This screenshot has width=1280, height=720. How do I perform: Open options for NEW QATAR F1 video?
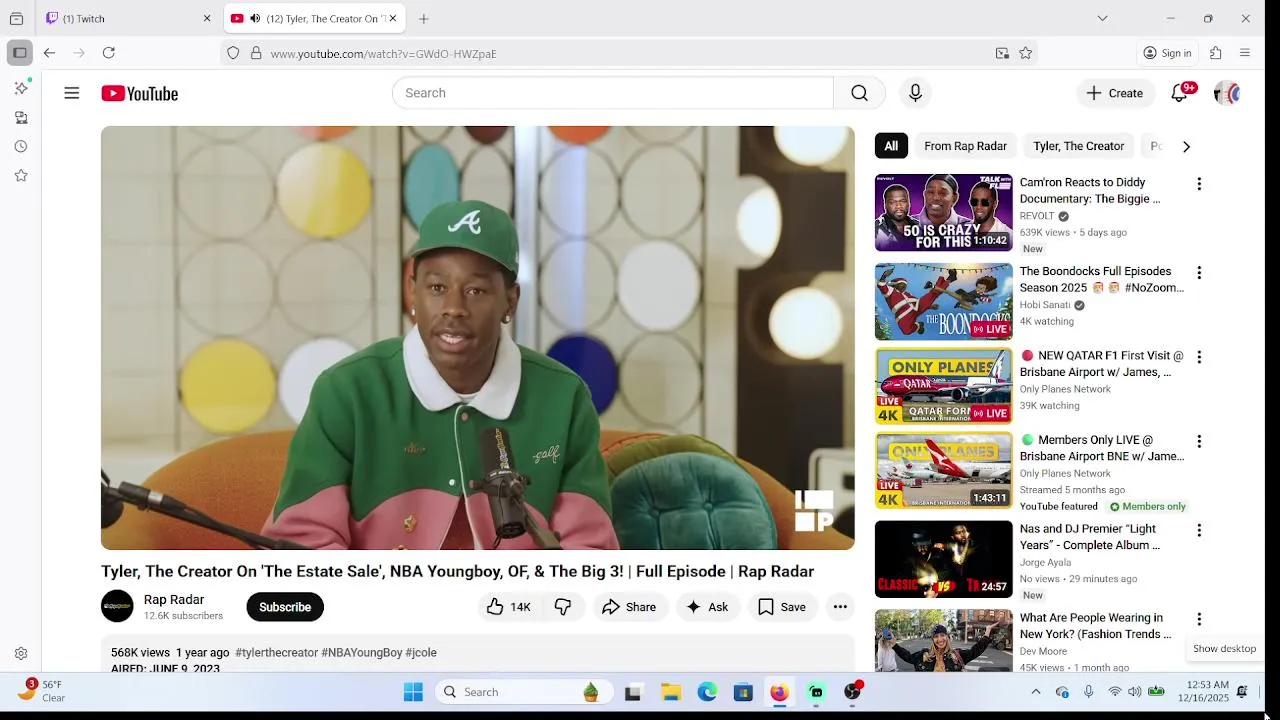click(x=1199, y=357)
